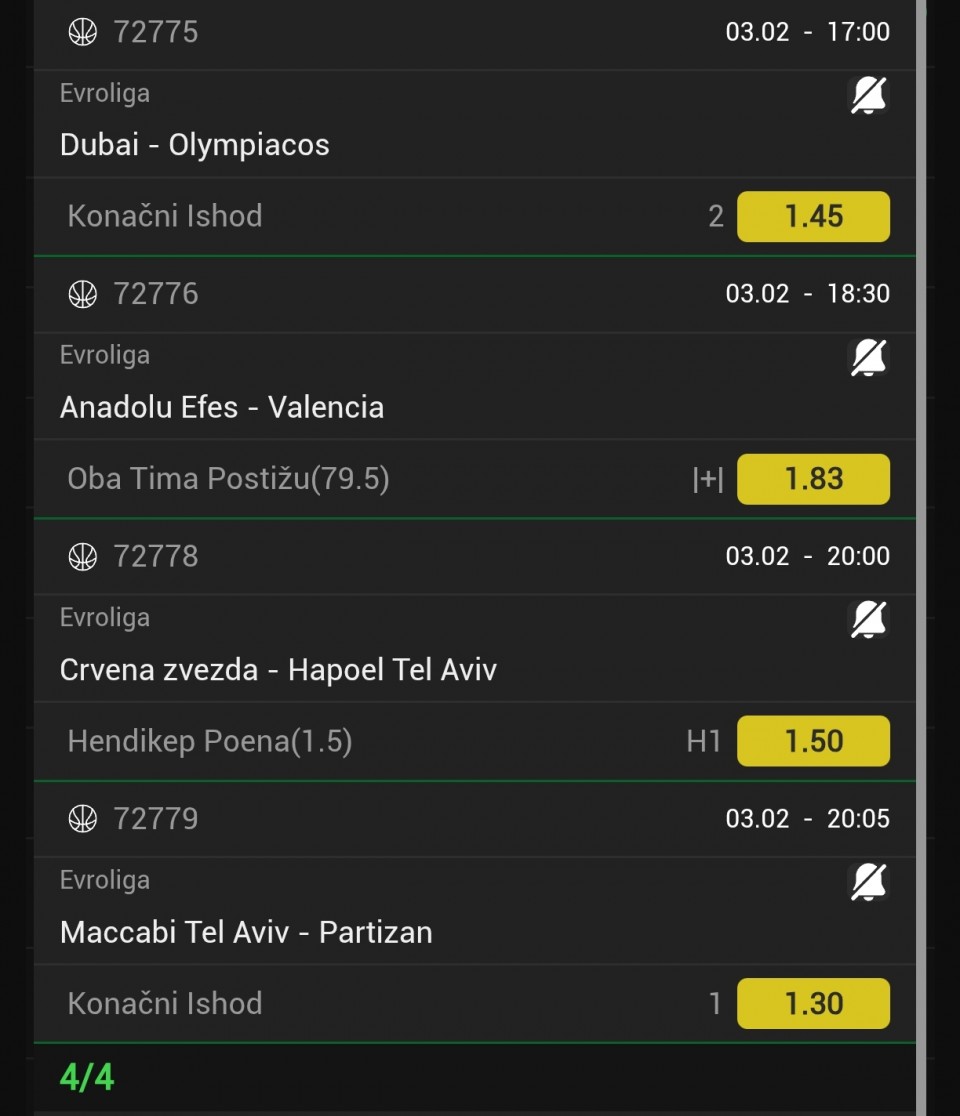Enable notifications for Anadolu Efes - Valencia

pyautogui.click(x=868, y=358)
